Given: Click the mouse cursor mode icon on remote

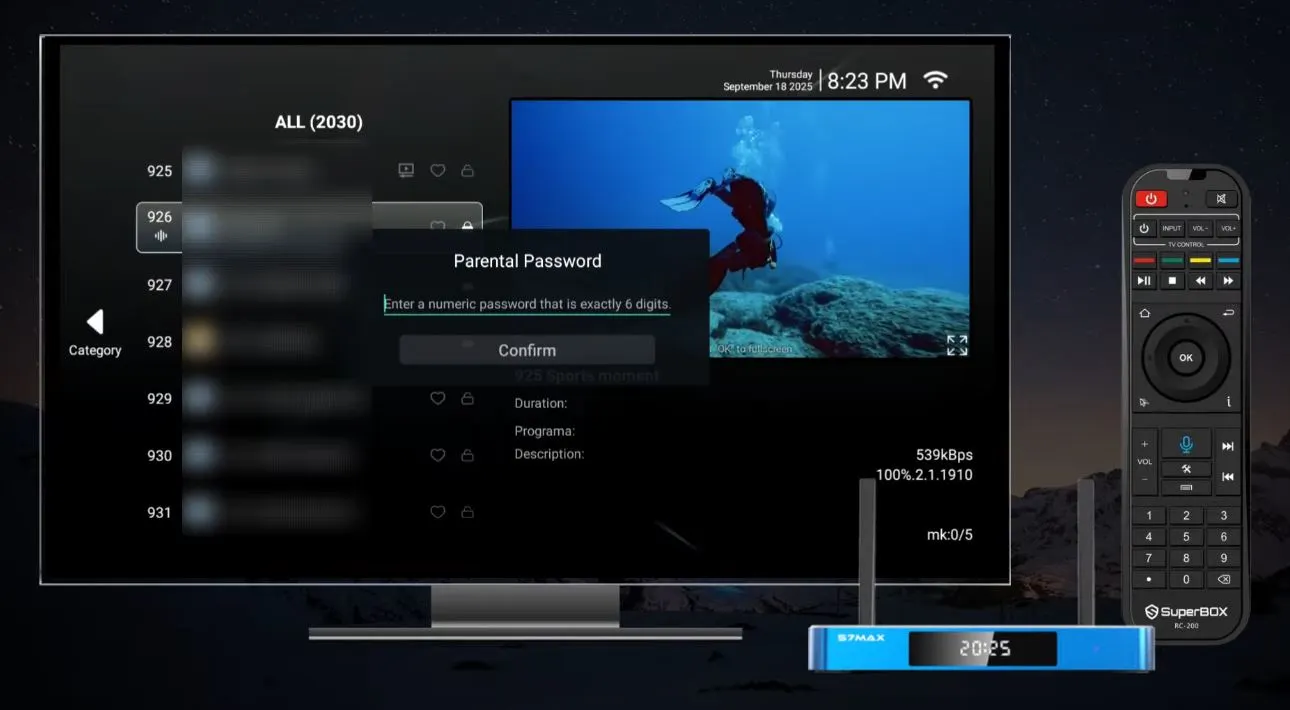Looking at the screenshot, I should pyautogui.click(x=1144, y=402).
